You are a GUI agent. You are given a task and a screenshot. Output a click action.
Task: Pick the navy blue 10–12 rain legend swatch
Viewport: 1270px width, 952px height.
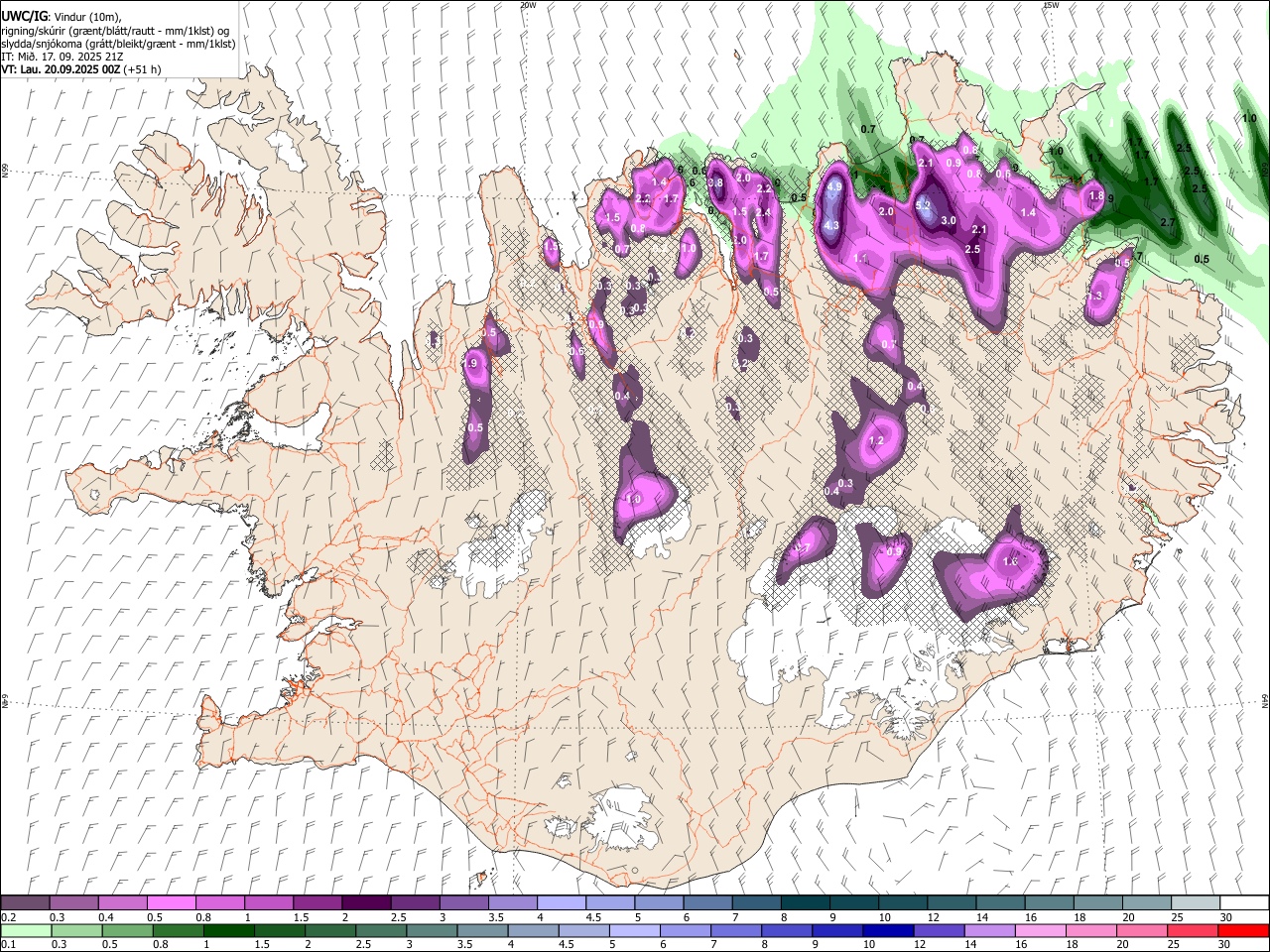point(887,931)
